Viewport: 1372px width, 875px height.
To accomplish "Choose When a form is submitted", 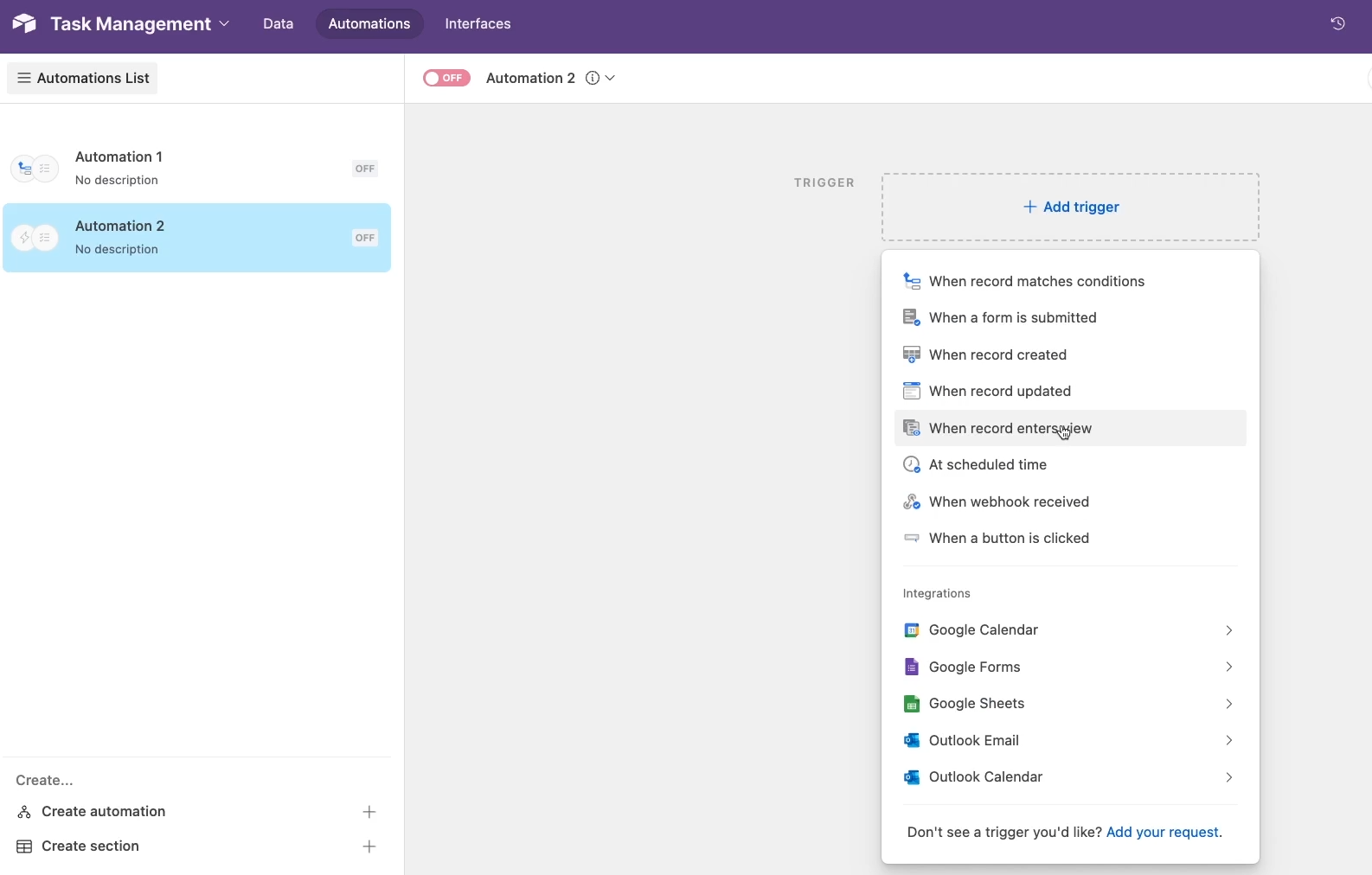I will [1070, 317].
